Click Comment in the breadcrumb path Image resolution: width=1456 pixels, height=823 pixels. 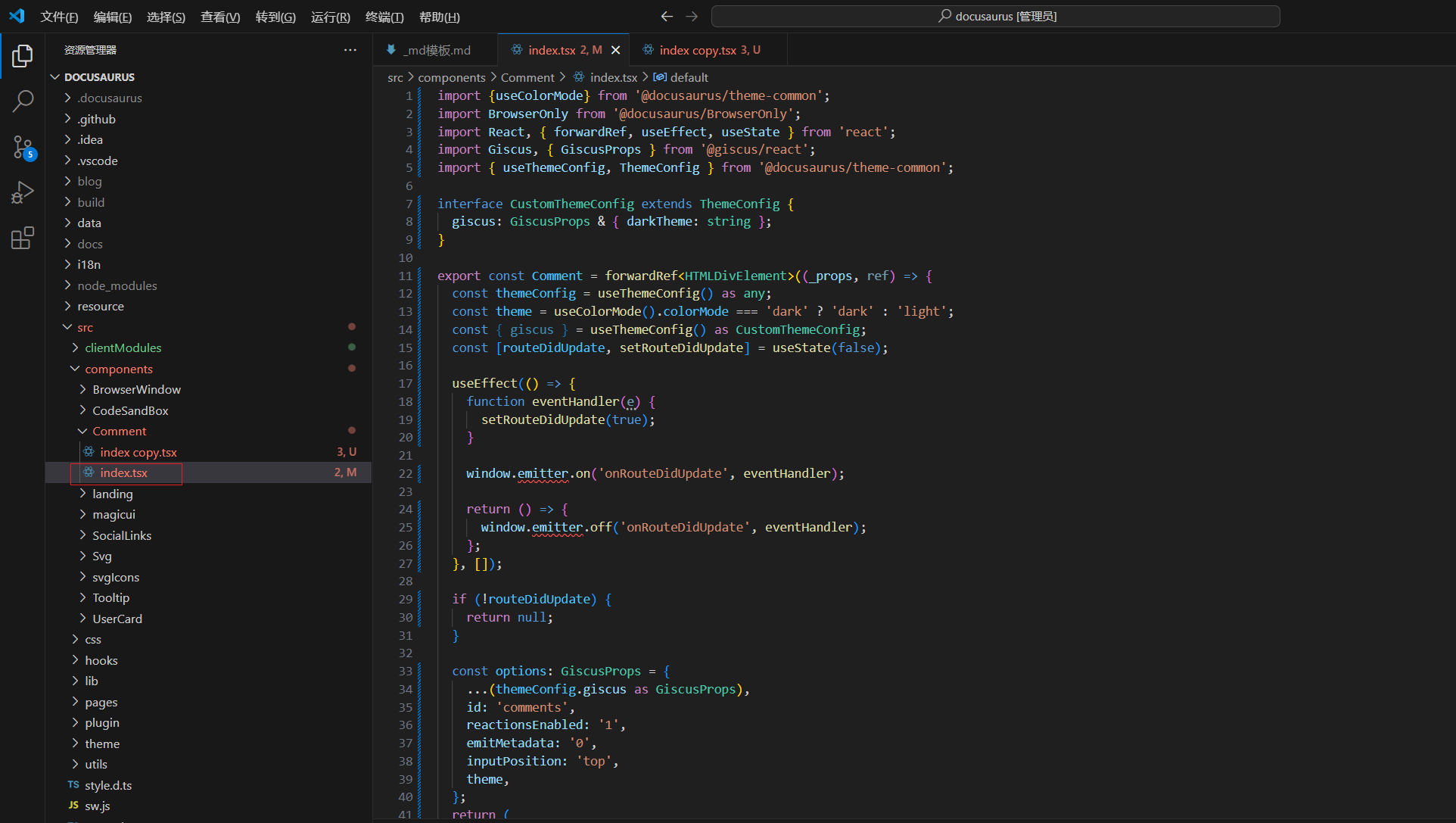point(527,77)
